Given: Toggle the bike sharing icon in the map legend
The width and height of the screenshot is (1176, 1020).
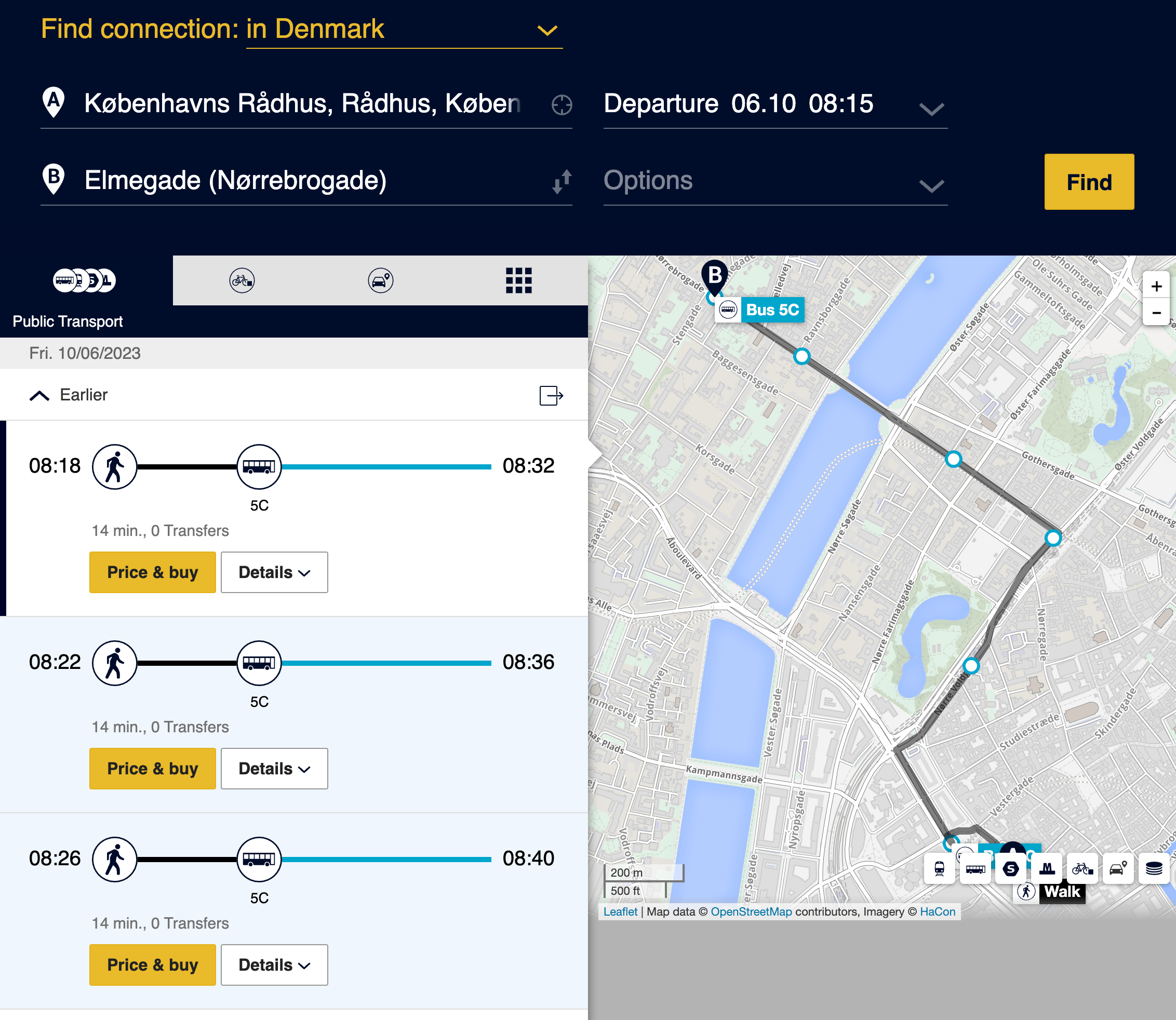Looking at the screenshot, I should [x=1082, y=868].
